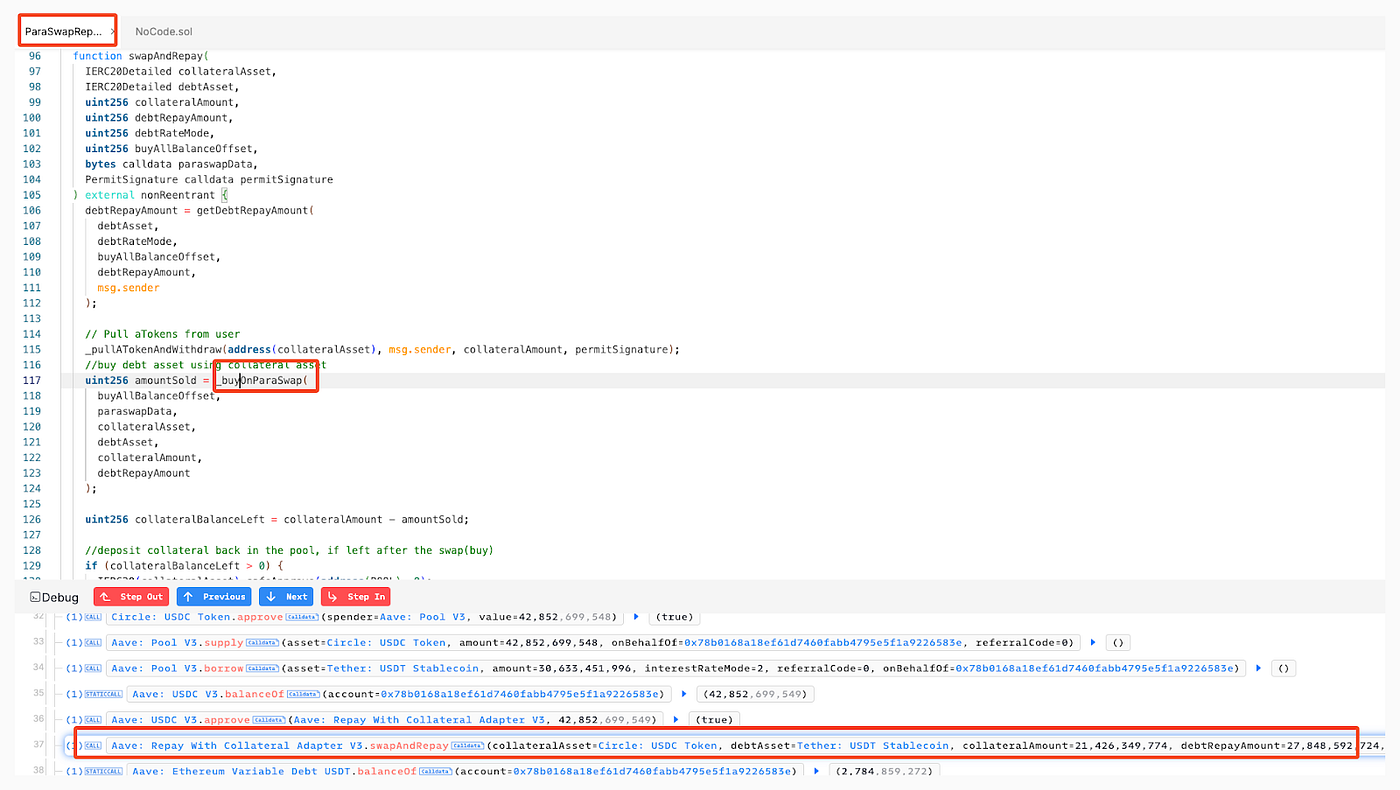The image size is (1400, 790).
Task: Click the Next down-arrow stepping icon
Action: 270,596
